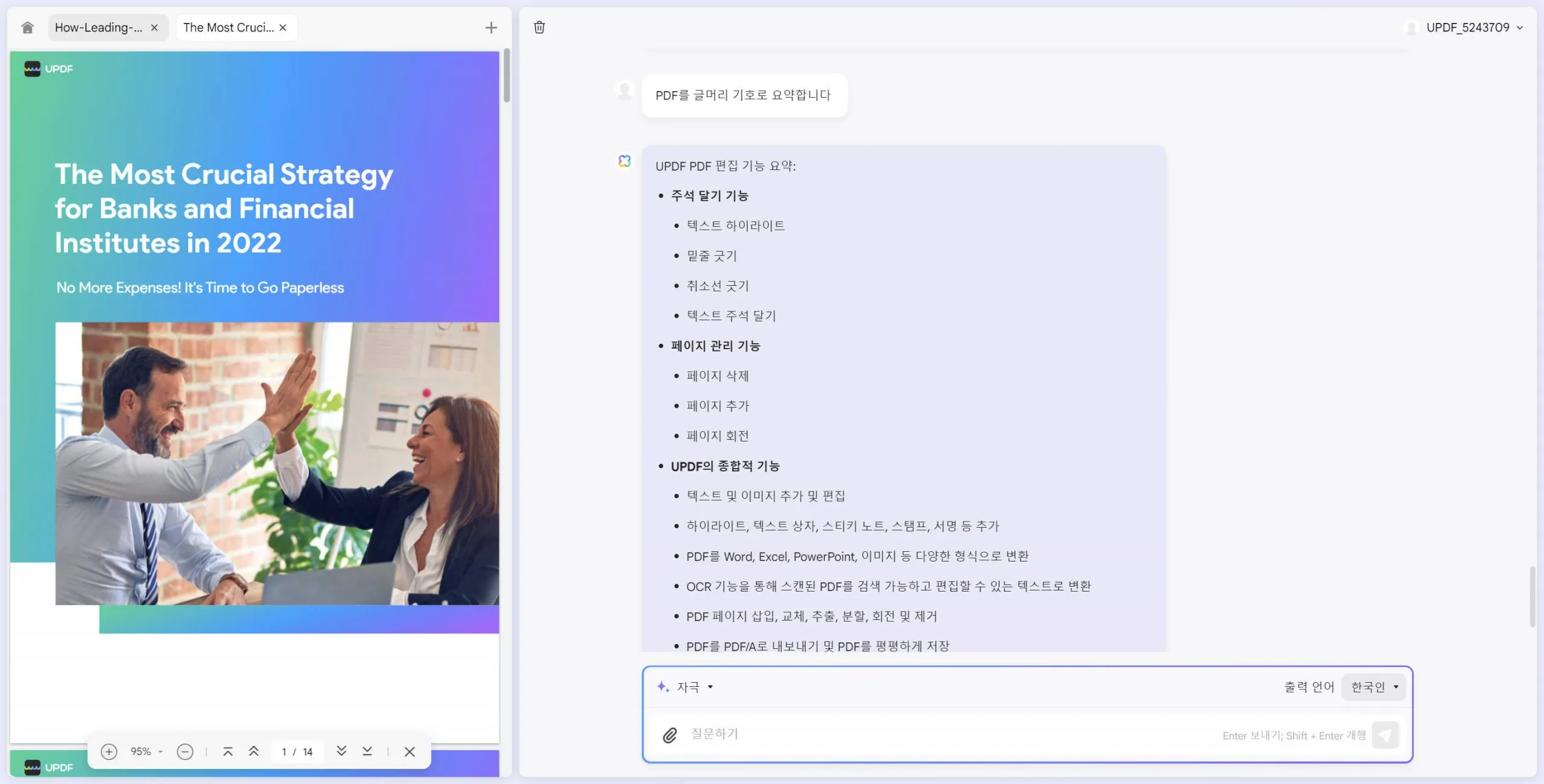Click the bullet about Word, Excel, PowerPoint conversion
The height and width of the screenshot is (784, 1544).
pyautogui.click(x=857, y=556)
